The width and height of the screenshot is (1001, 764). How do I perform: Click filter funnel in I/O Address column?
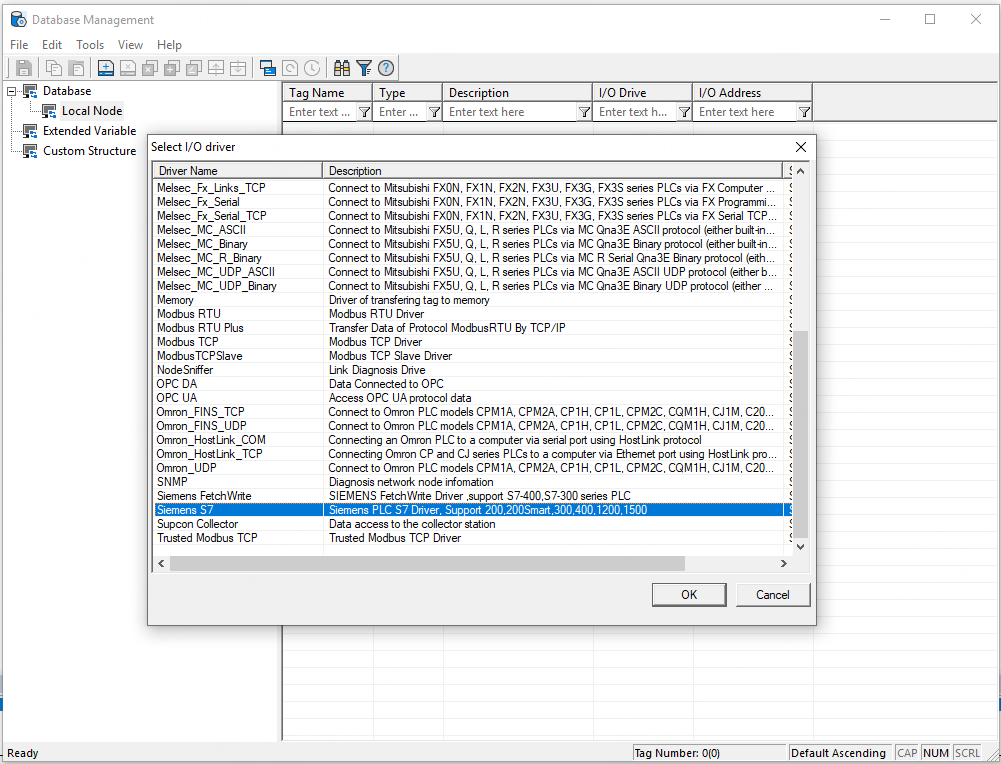[x=804, y=112]
